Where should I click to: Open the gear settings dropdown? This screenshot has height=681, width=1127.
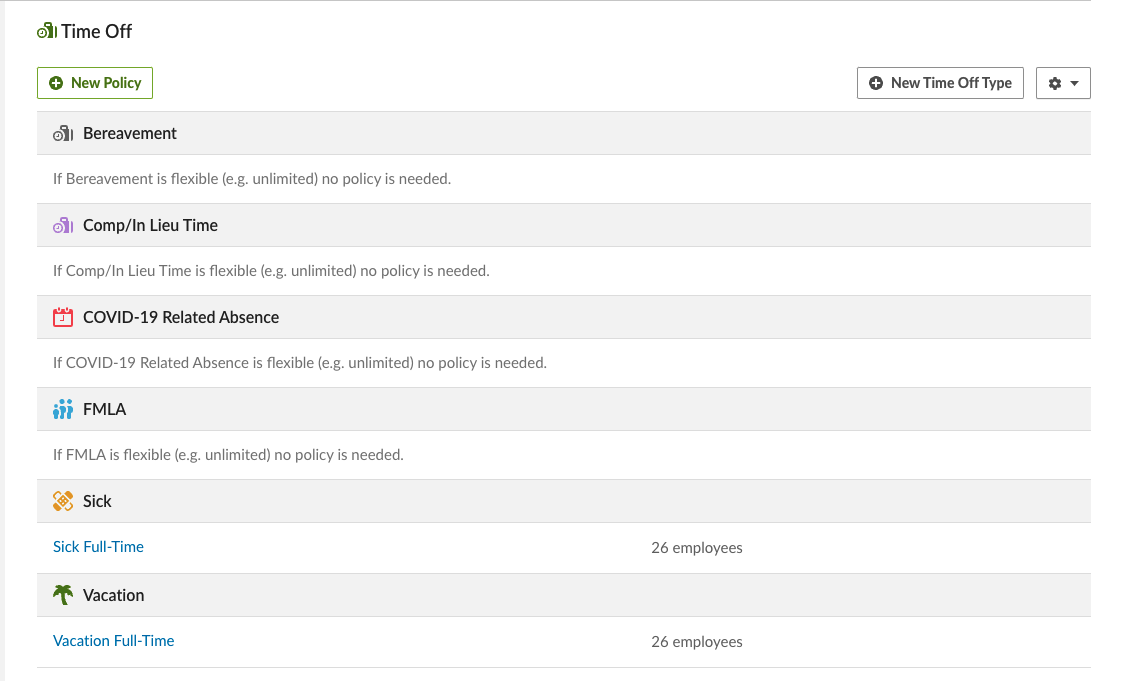(x=1063, y=83)
